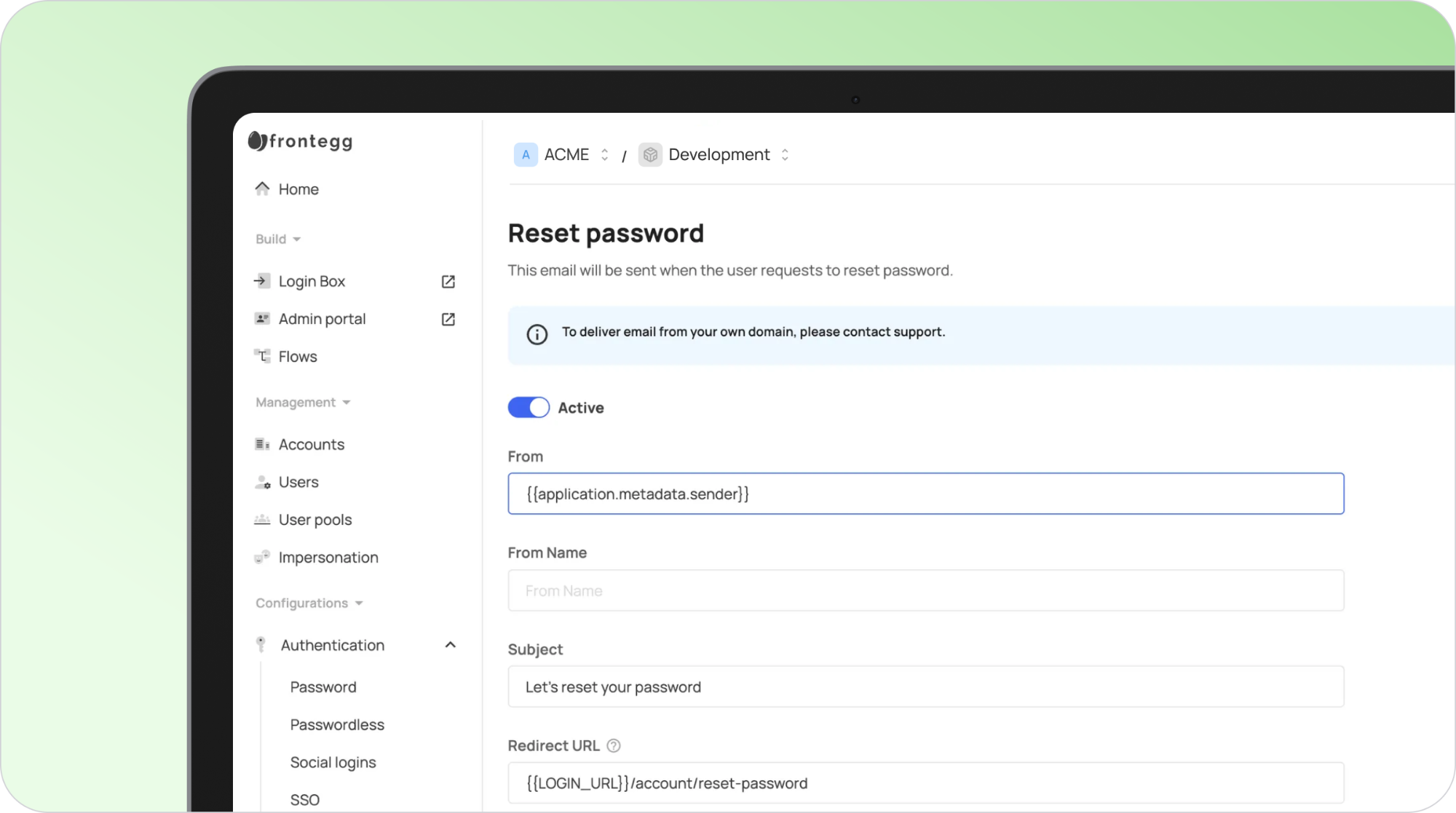Click the From Name input field

click(x=926, y=590)
